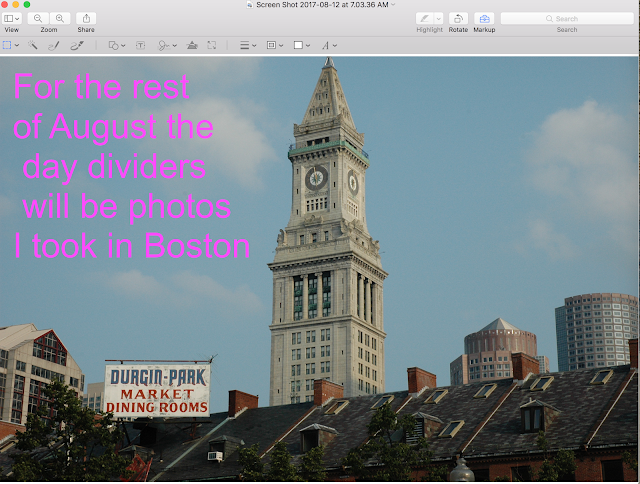
Task: Click the Durgin-Park sign in the photo
Action: [x=157, y=391]
